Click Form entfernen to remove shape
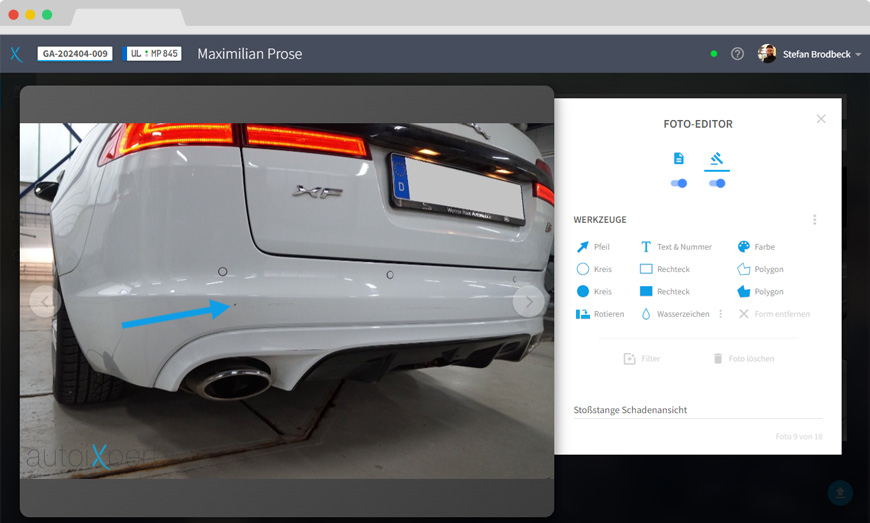Image resolution: width=870 pixels, height=523 pixels. pos(774,314)
